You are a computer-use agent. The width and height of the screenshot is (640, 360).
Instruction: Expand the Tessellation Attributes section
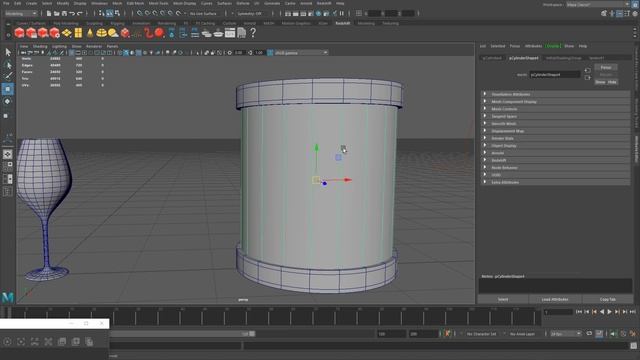tap(556, 94)
